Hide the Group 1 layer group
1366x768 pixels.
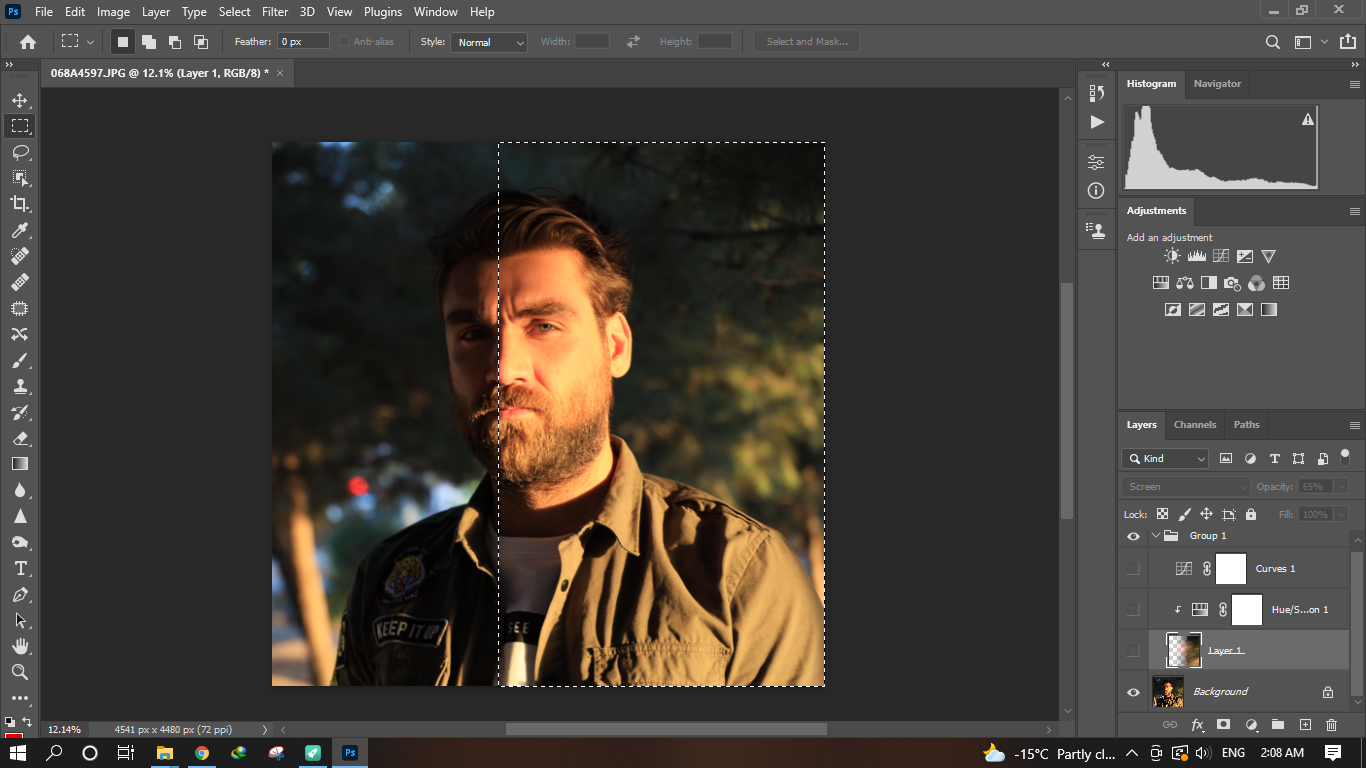click(1133, 536)
